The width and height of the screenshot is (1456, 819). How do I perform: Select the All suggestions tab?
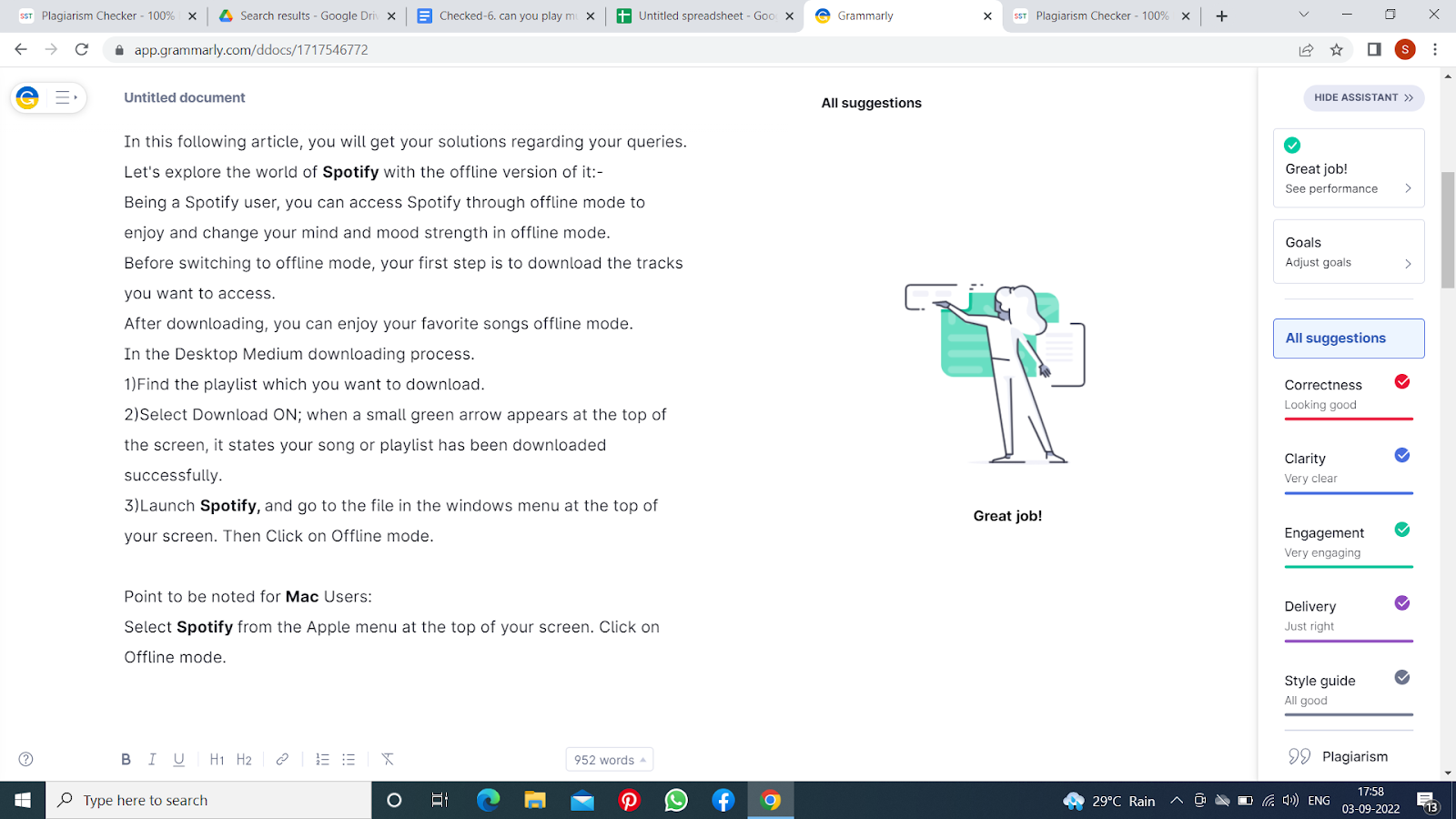1349,339
